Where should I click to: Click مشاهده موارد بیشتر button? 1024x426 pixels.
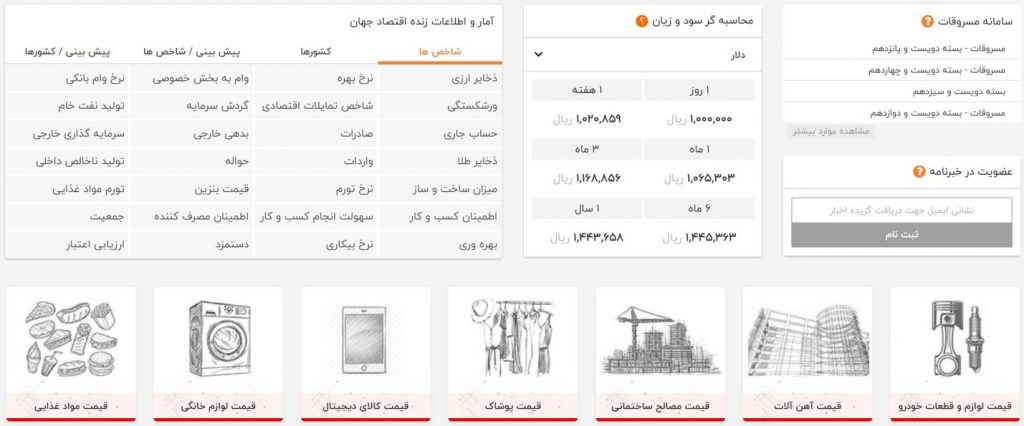coord(831,131)
